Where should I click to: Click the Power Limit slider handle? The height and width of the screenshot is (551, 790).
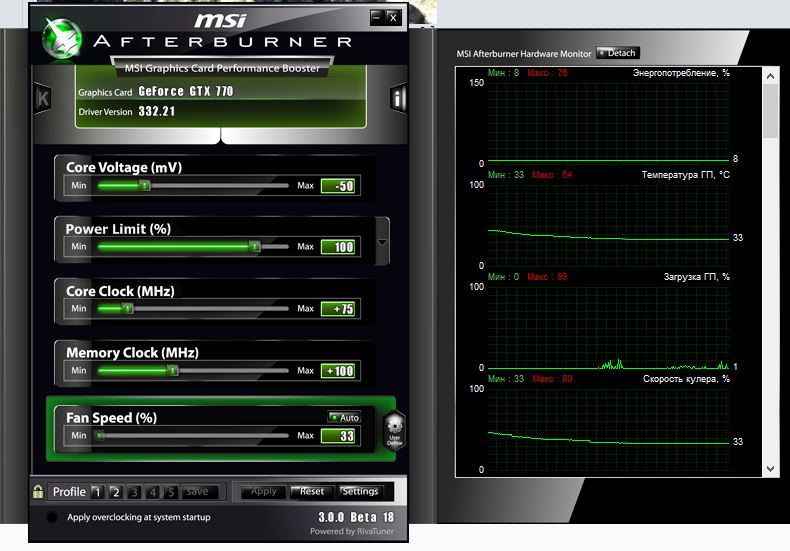pos(254,246)
